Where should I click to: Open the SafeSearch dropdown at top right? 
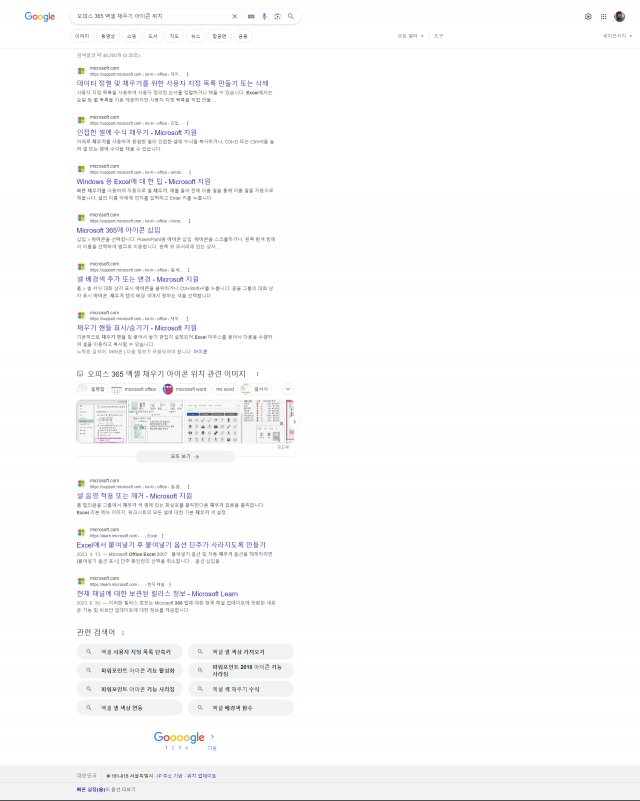pos(617,36)
